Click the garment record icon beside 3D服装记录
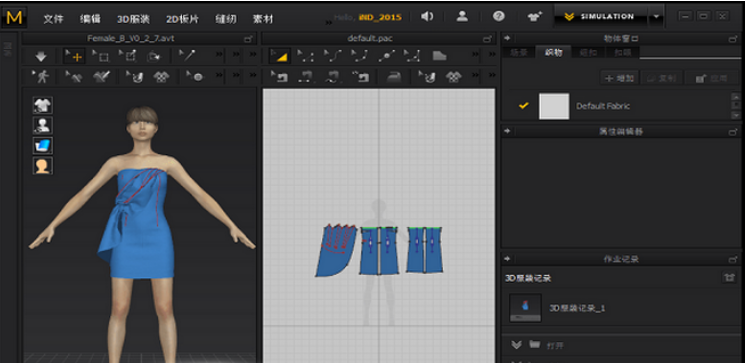This screenshot has height=363, width=745. (729, 278)
